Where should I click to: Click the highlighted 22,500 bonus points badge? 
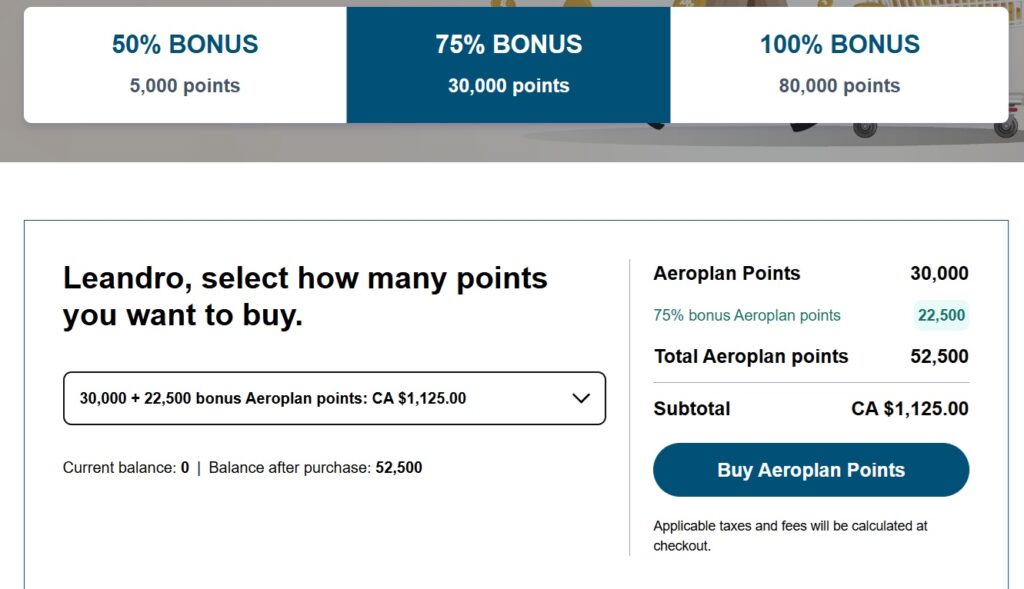pyautogui.click(x=941, y=315)
